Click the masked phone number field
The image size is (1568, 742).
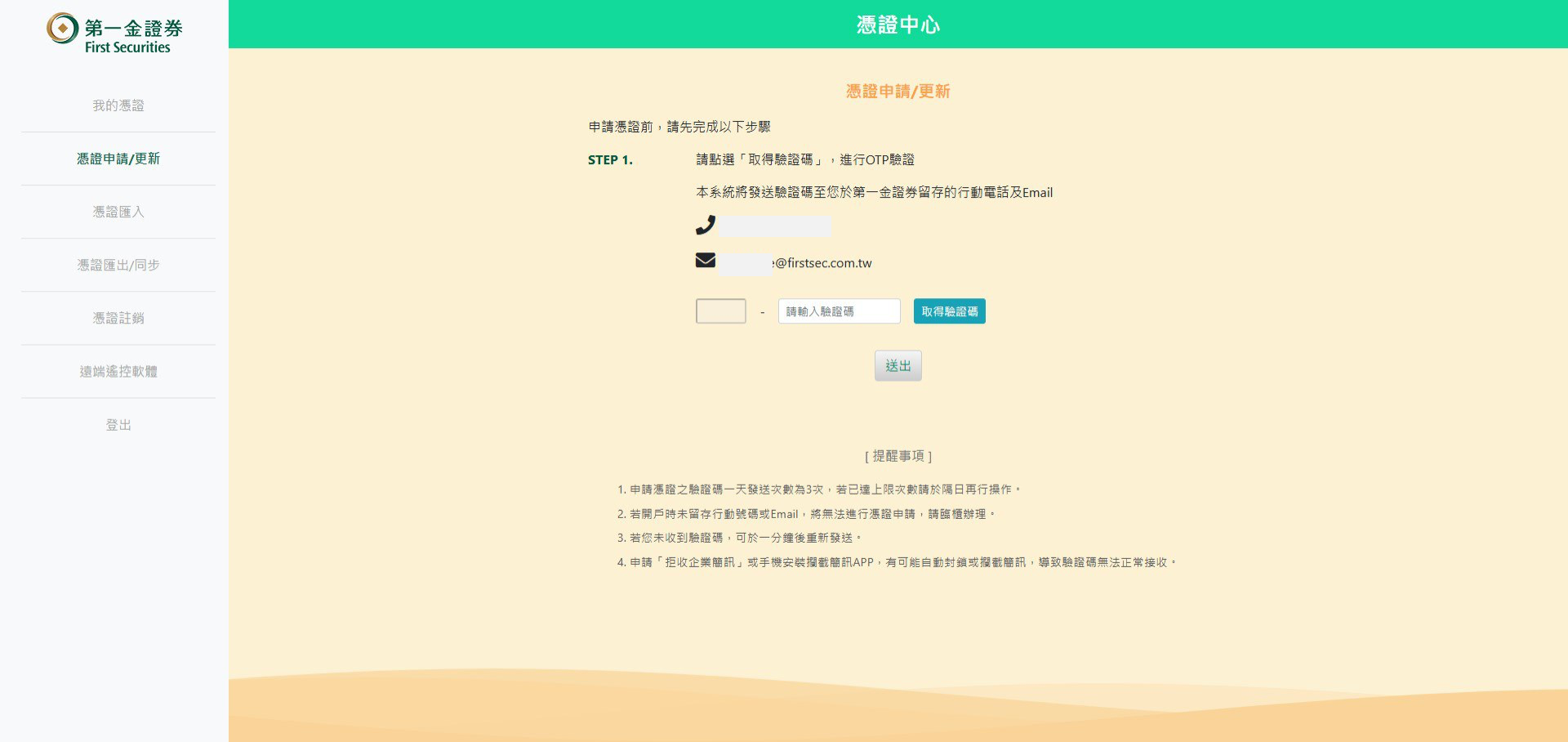[x=774, y=226]
